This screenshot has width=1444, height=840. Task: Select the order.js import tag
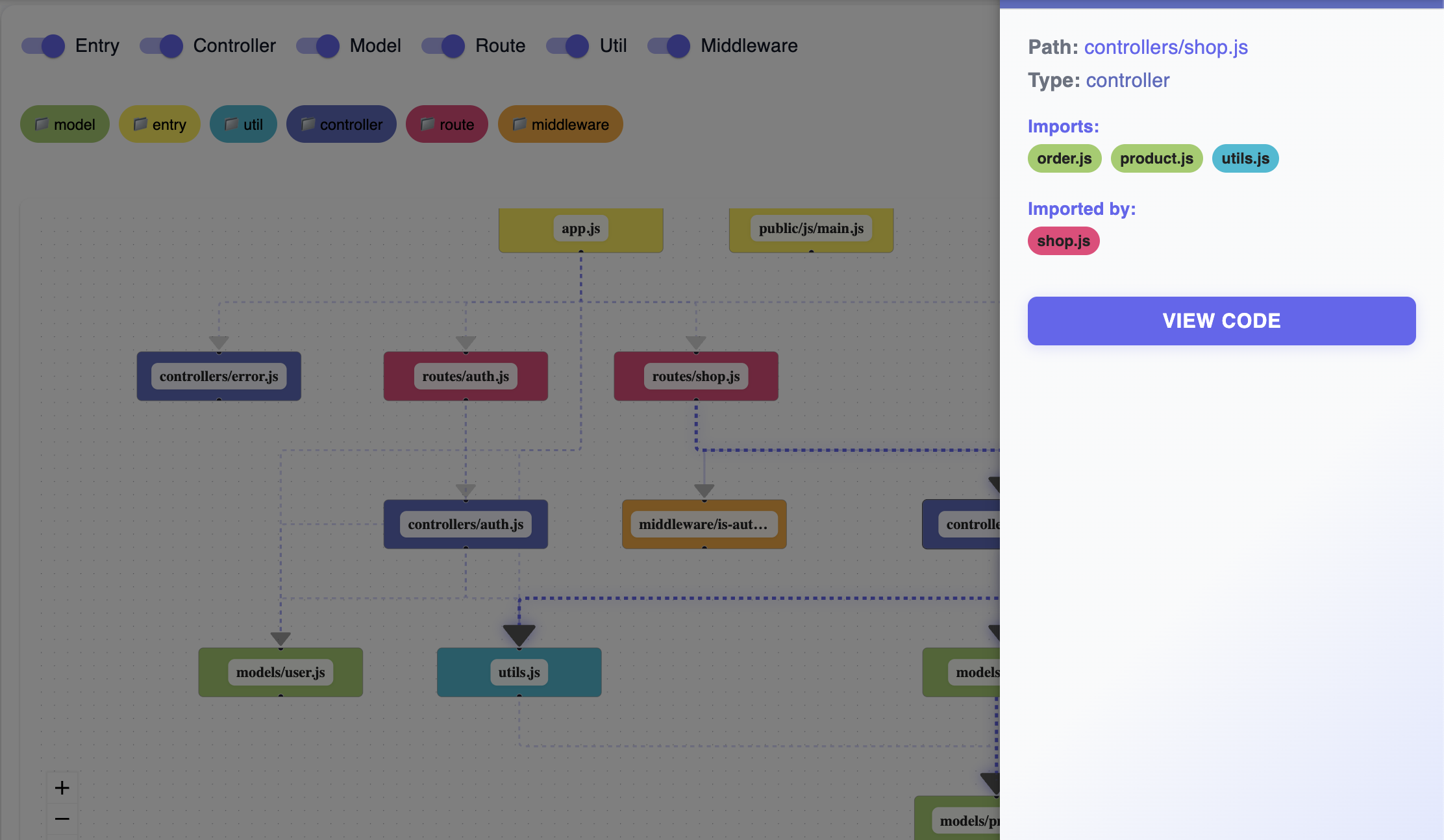[x=1064, y=158]
